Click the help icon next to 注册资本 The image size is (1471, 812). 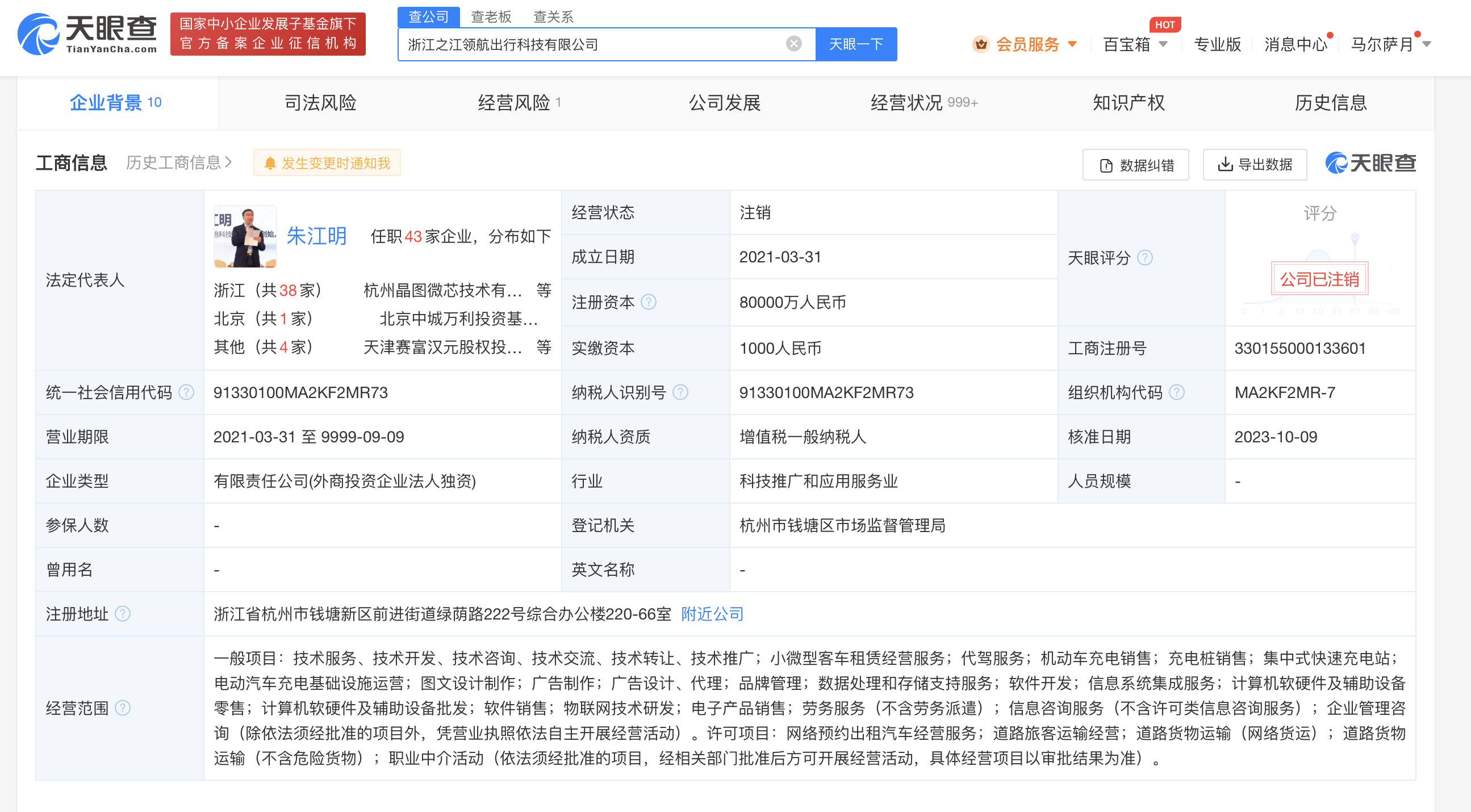point(649,302)
